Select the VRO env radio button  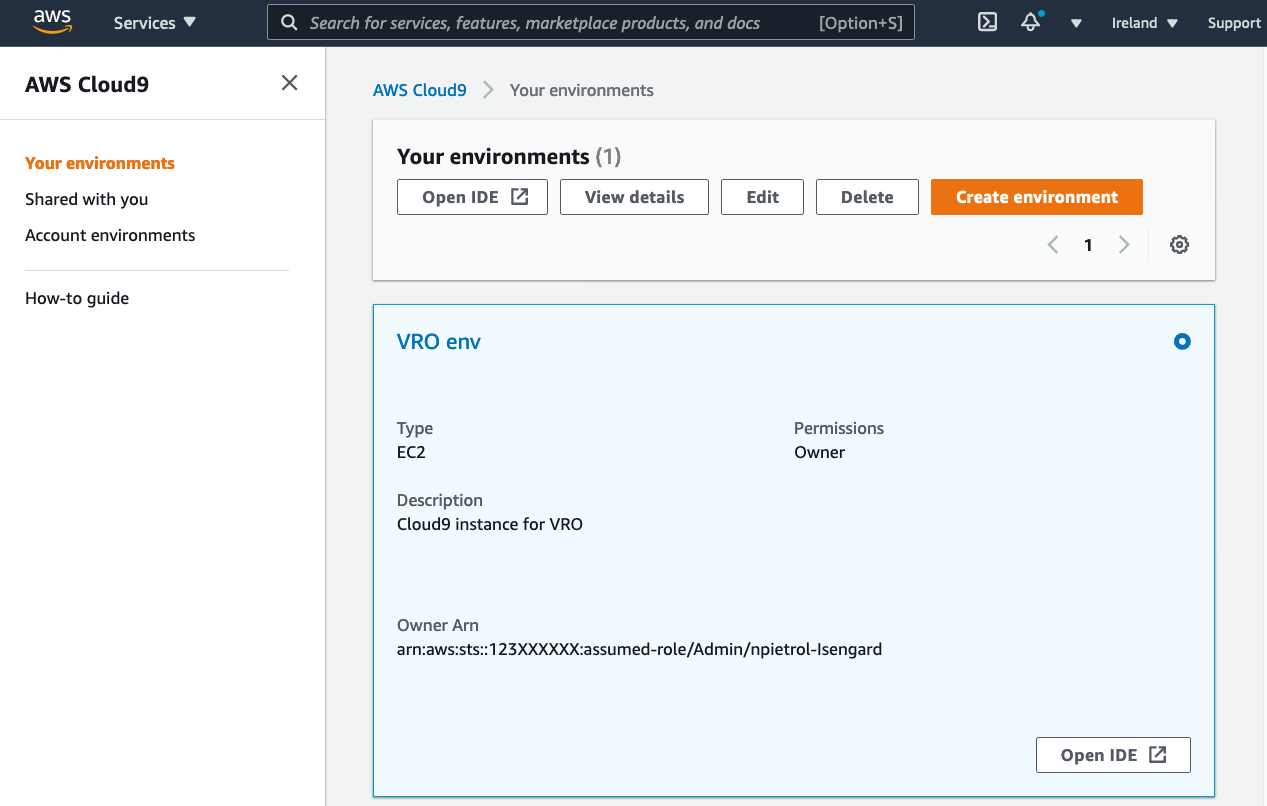(1182, 342)
